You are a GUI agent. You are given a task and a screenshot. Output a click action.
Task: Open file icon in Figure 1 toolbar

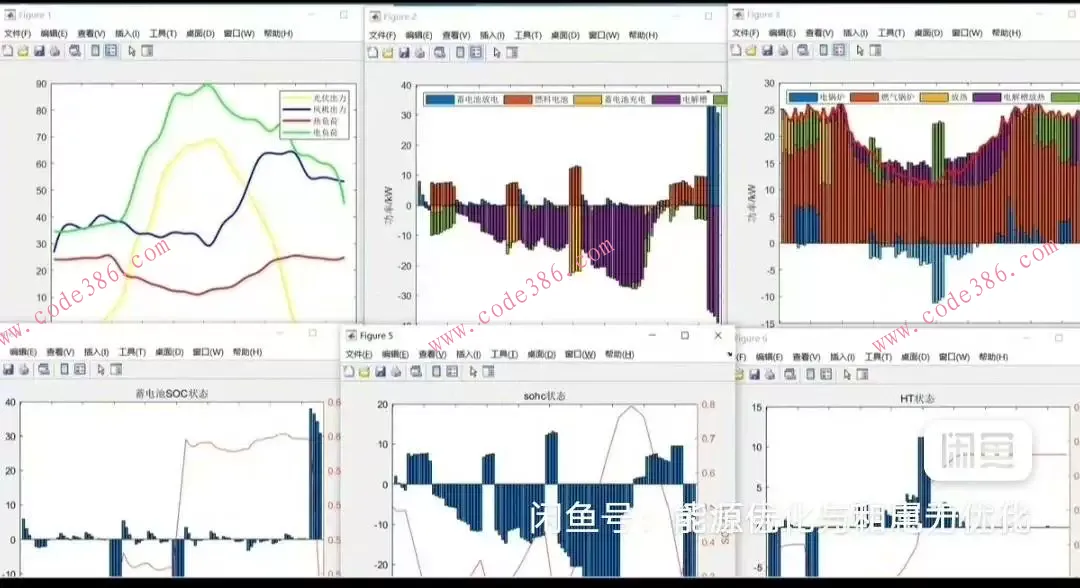23,51
